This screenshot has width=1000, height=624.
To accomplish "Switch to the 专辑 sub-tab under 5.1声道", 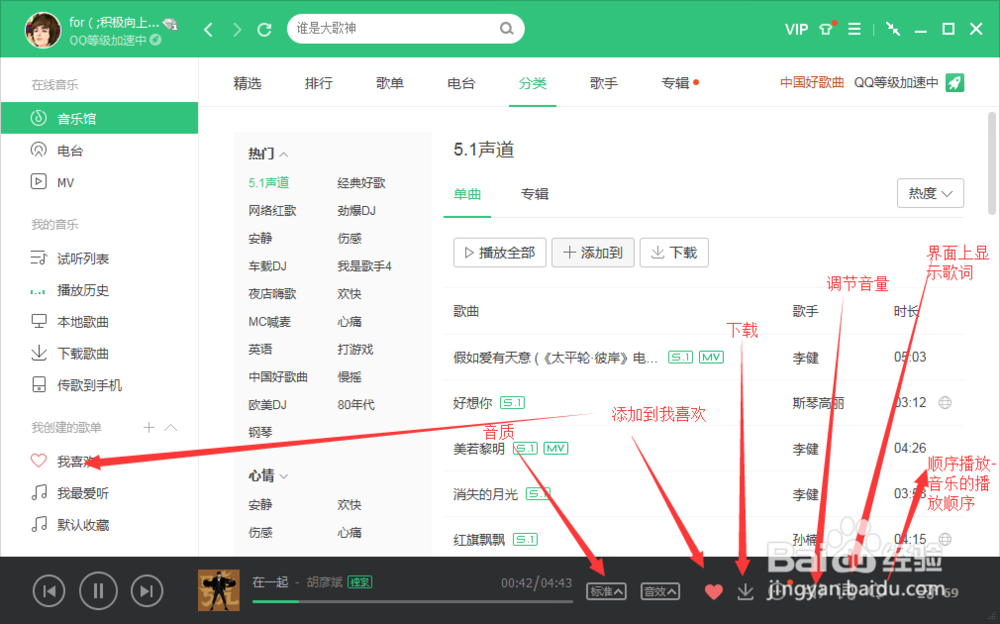I will (x=534, y=194).
